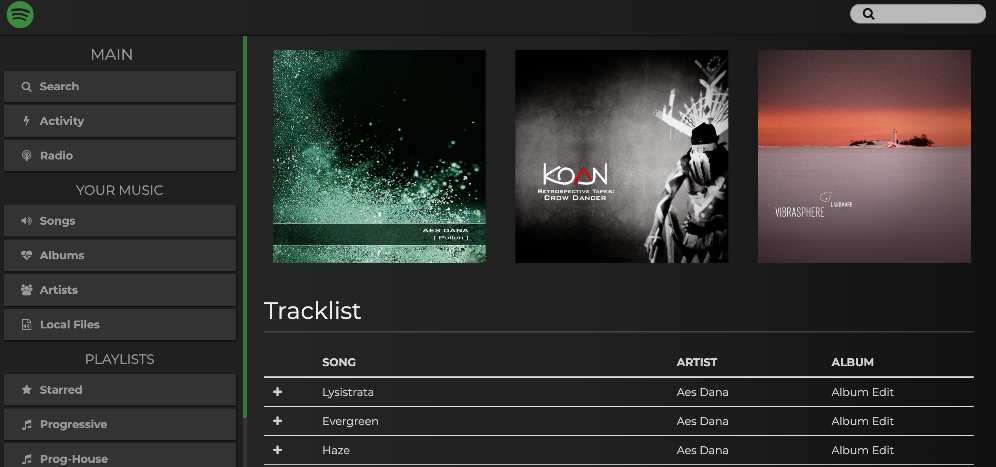Add Haze with its plus icon

point(277,450)
